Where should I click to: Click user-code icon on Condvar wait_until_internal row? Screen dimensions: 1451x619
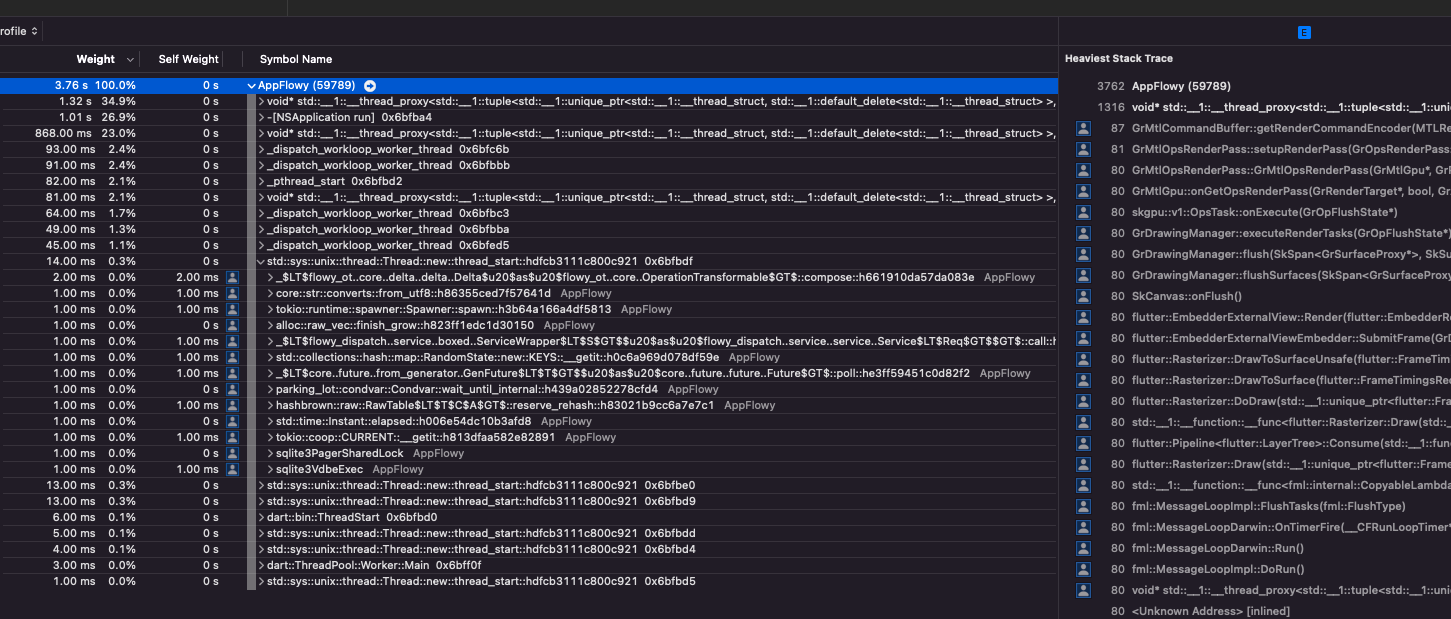(x=232, y=389)
